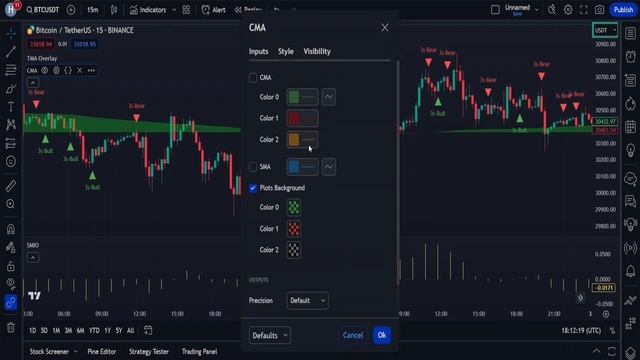
Task: Open the watchlist panel icon
Action: [631, 33]
